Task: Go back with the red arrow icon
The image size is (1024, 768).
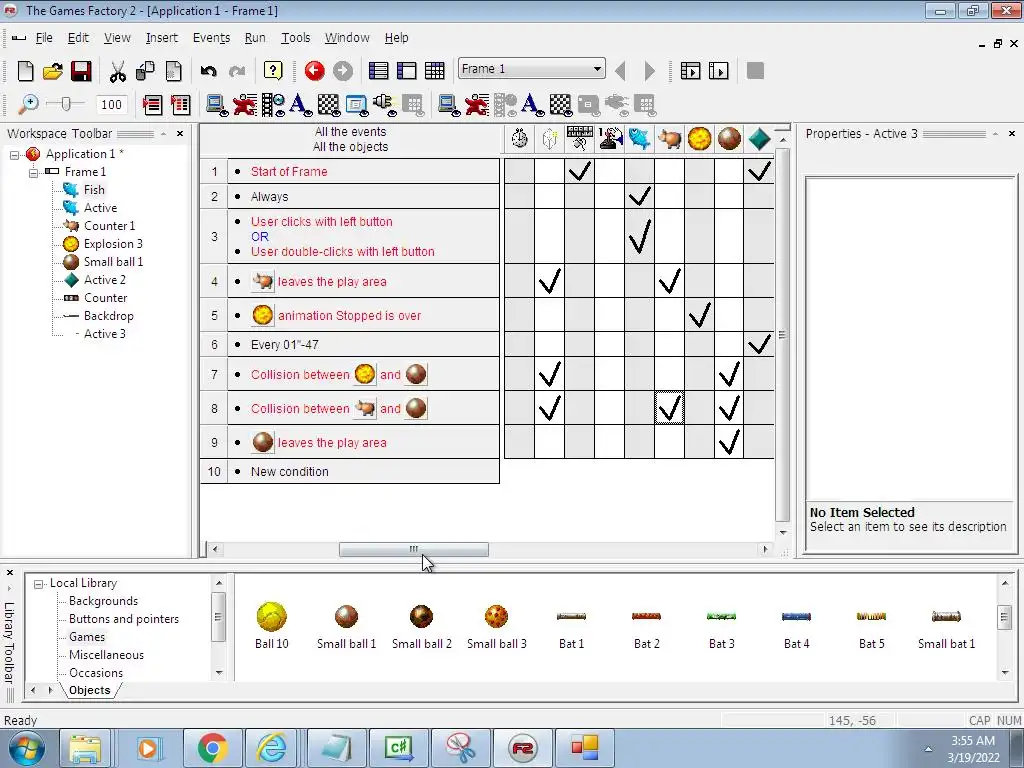Action: coord(315,71)
